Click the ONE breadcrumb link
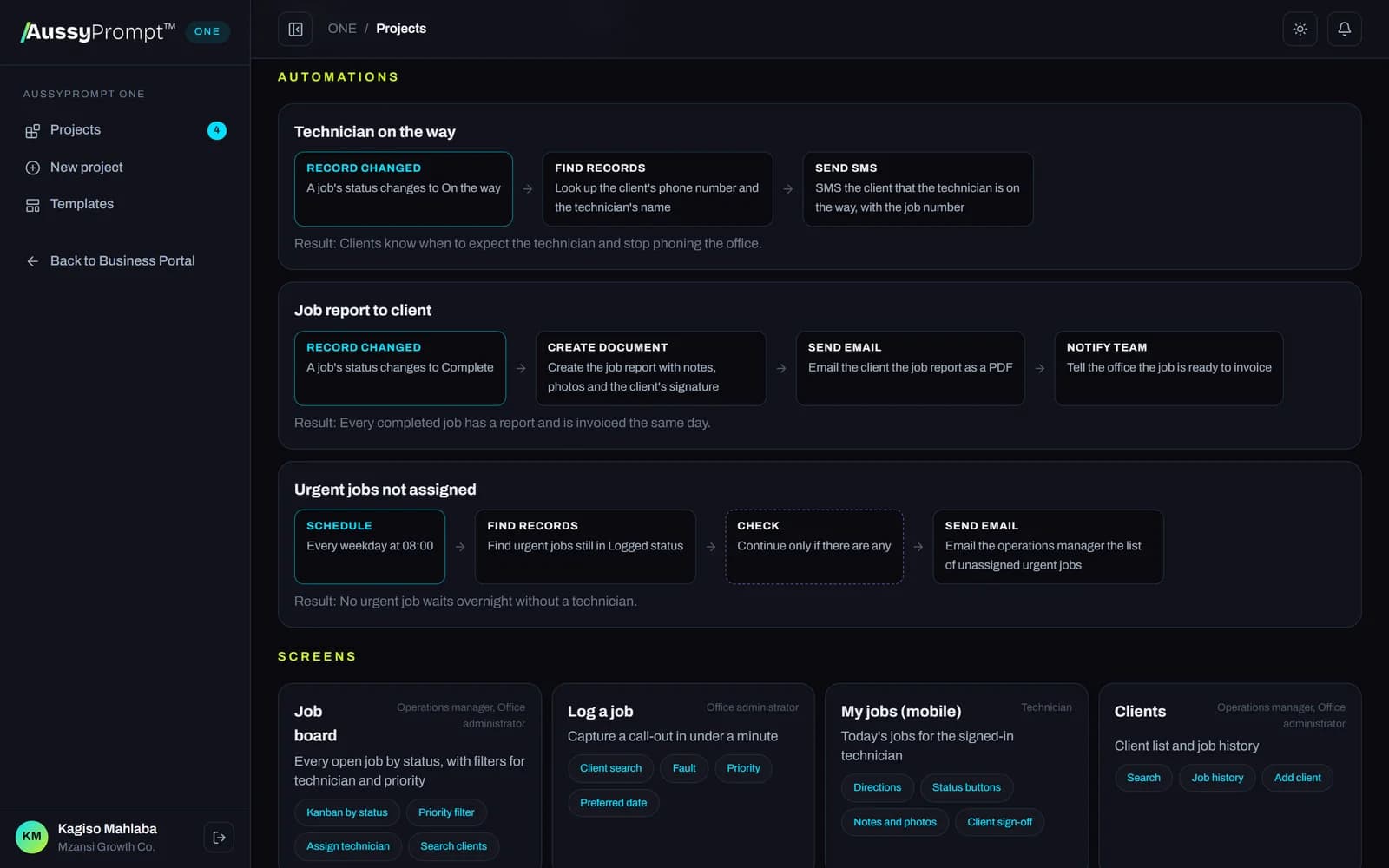 tap(342, 29)
